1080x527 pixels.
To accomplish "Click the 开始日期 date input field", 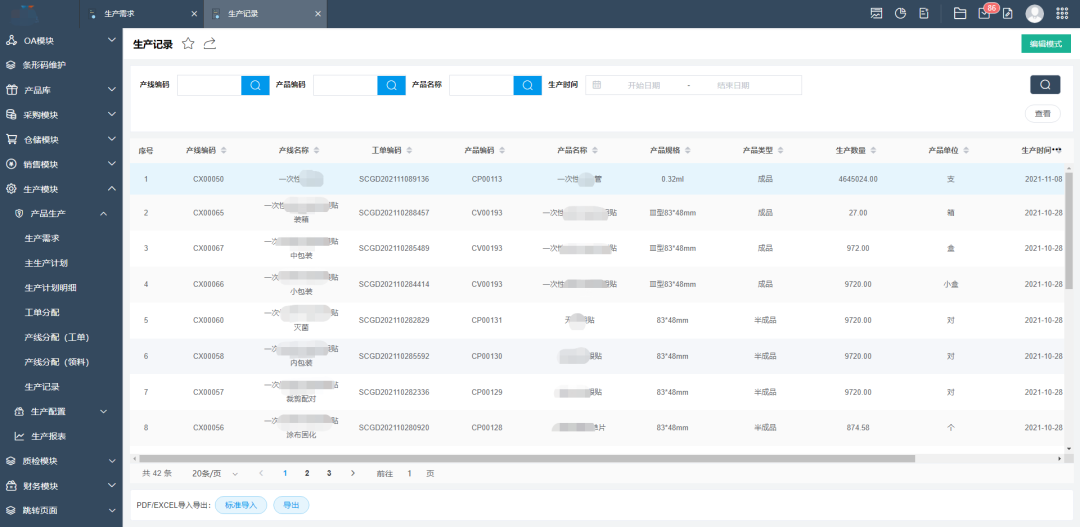I will (643, 85).
